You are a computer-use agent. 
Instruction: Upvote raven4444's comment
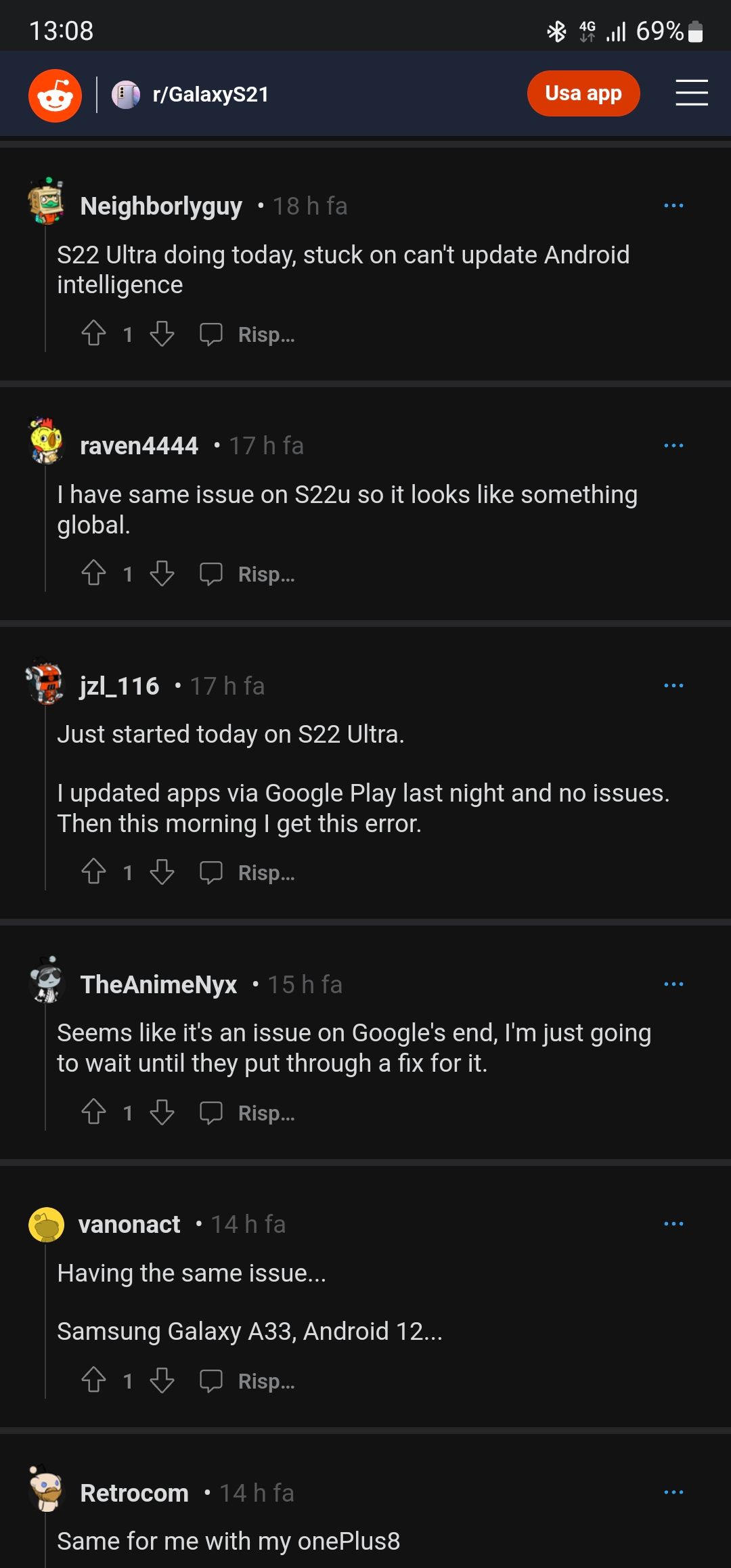[x=93, y=573]
